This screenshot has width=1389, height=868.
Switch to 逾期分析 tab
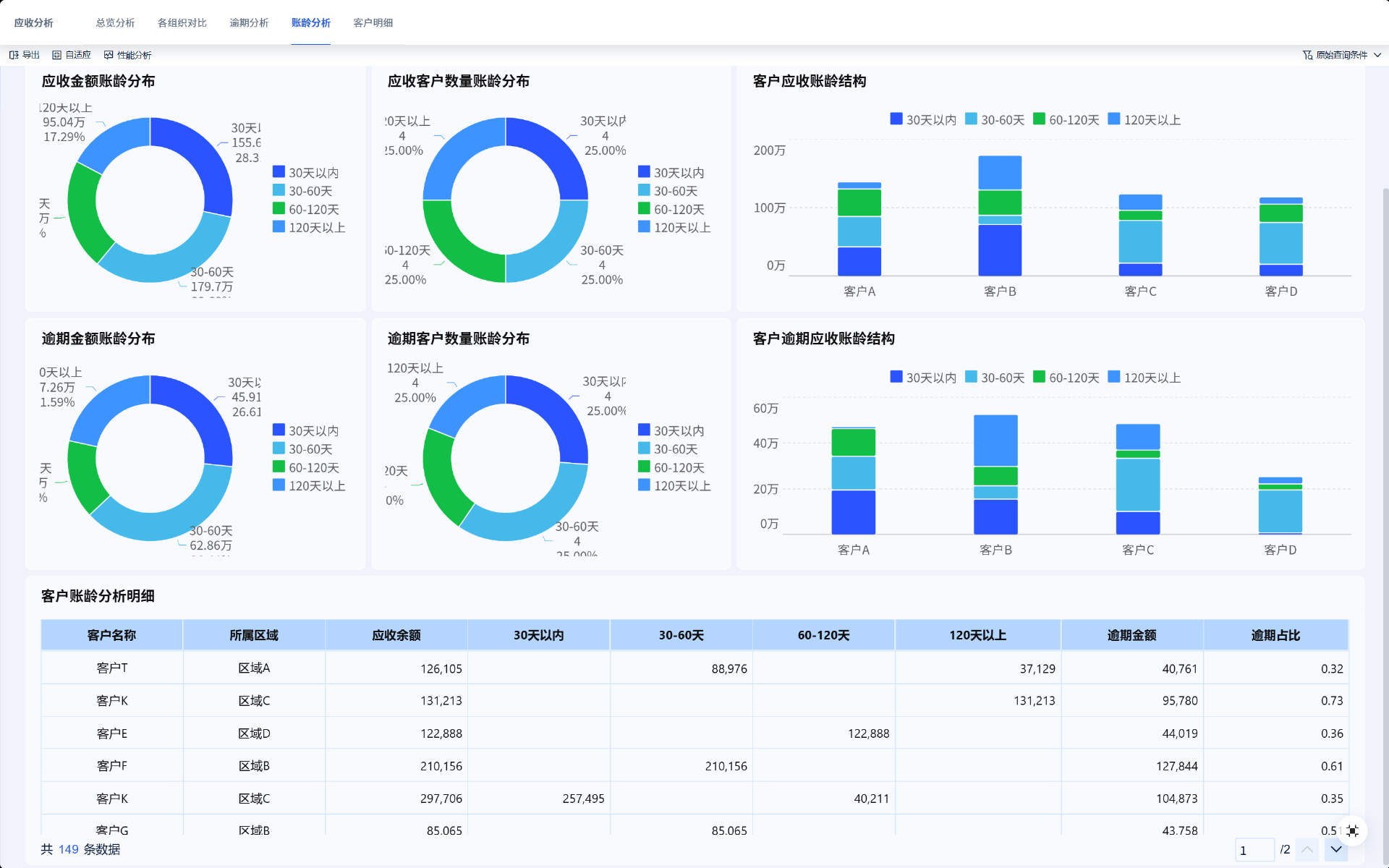(249, 22)
